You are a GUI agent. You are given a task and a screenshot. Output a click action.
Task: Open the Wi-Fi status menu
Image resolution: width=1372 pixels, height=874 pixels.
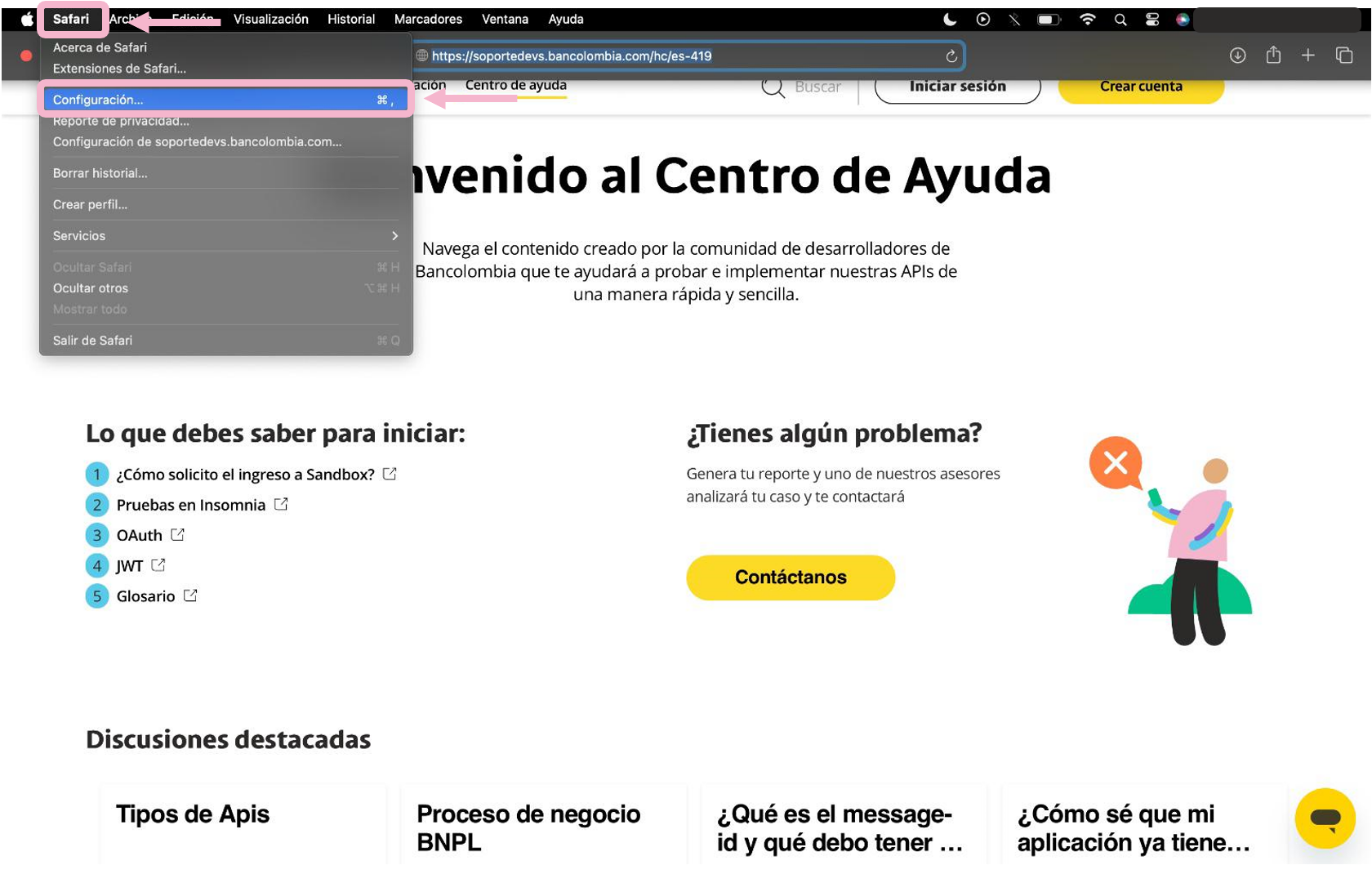[1087, 19]
